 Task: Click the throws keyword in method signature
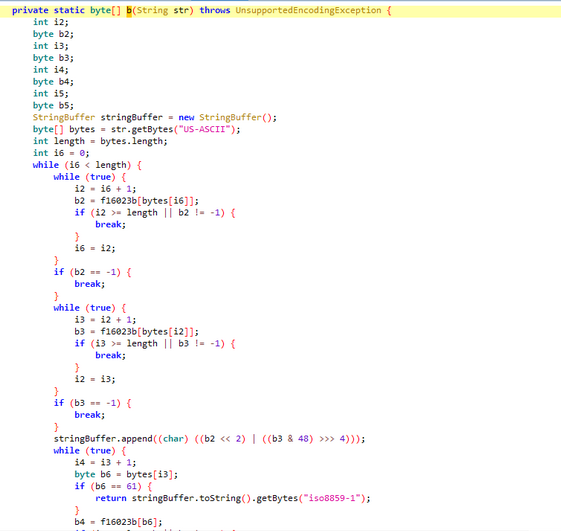coord(215,11)
